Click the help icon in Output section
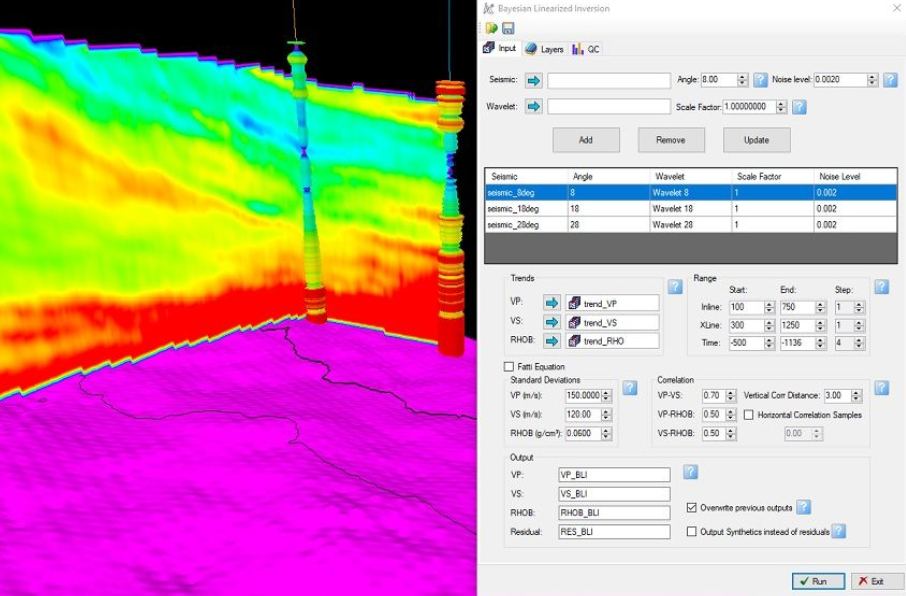906x596 pixels. pos(690,472)
